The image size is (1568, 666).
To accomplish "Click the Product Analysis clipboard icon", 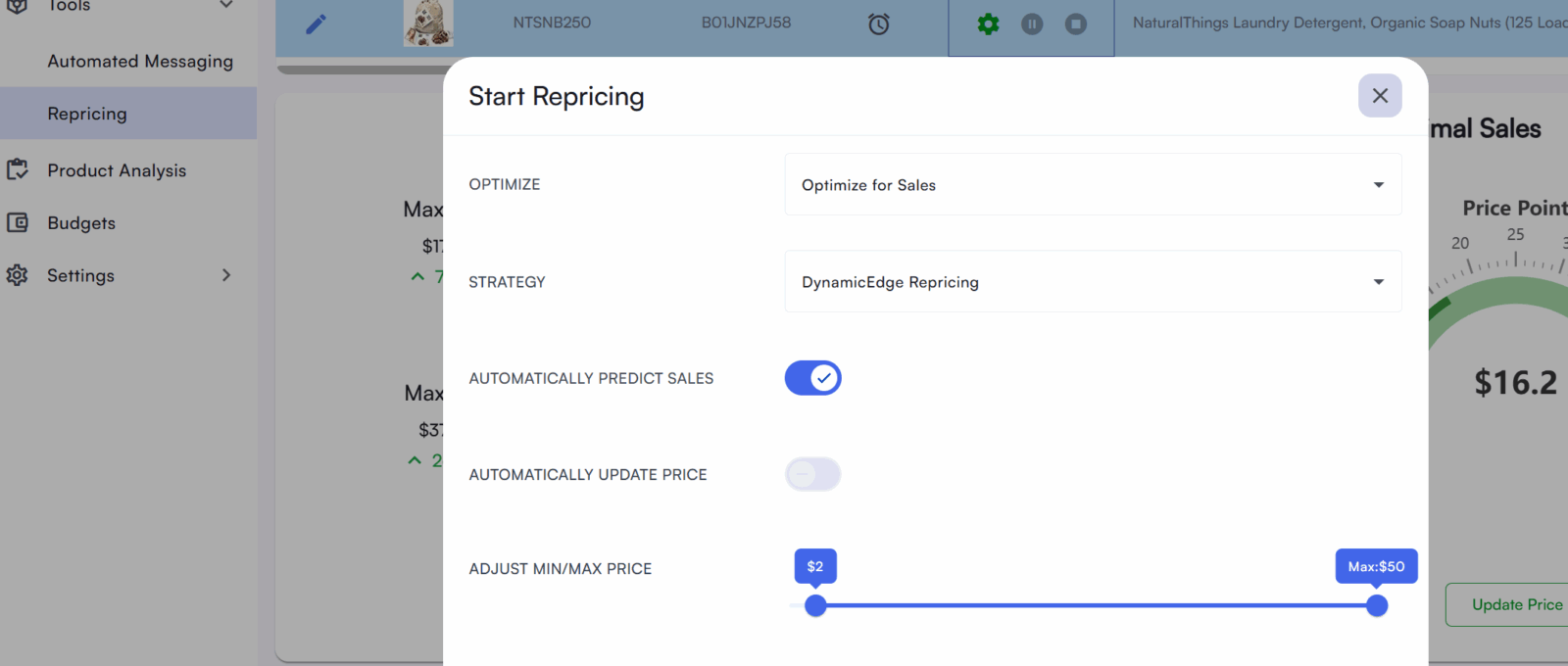I will click(18, 170).
